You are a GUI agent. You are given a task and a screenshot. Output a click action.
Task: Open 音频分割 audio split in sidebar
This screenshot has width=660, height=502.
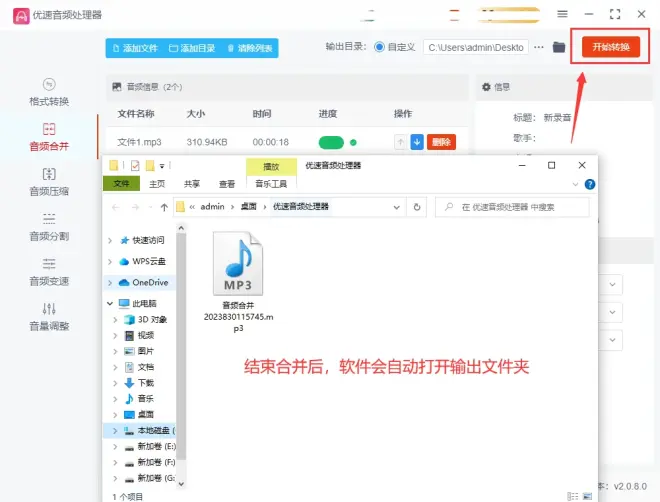point(49,227)
